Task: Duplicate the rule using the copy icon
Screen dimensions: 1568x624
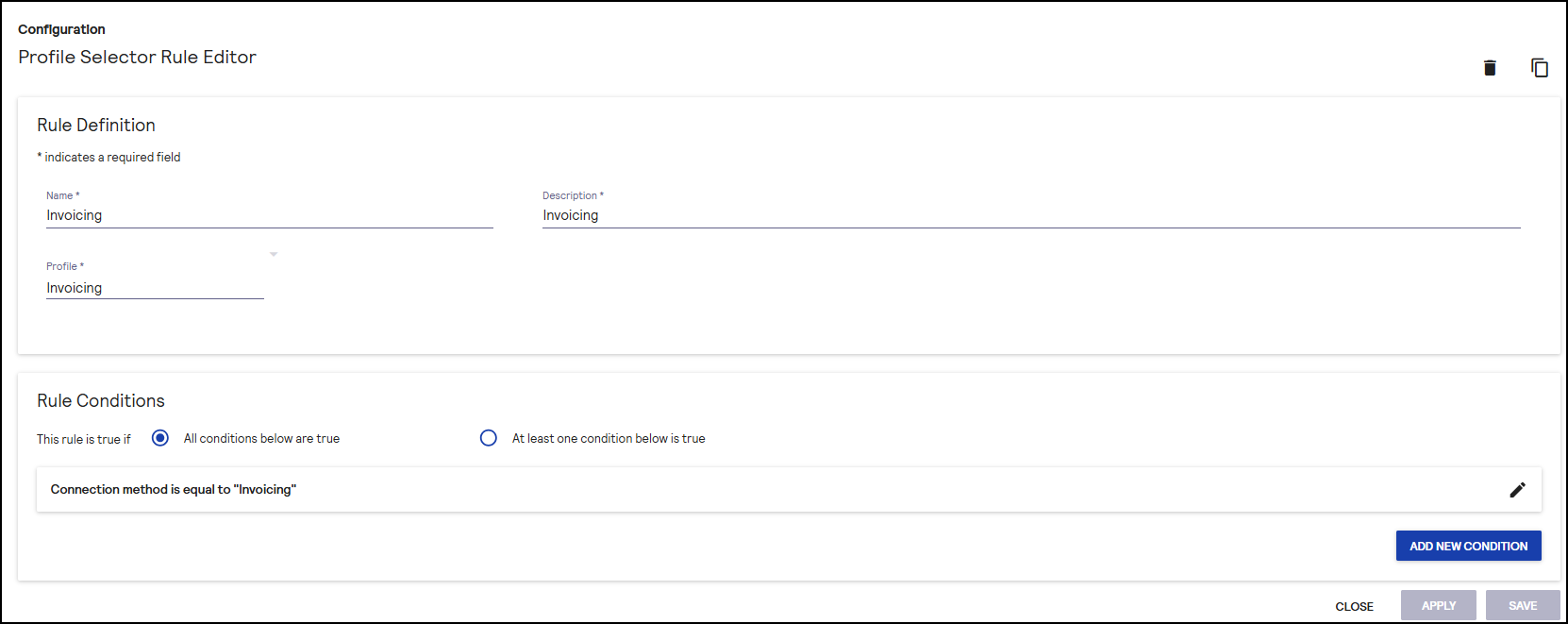Action: [1539, 68]
